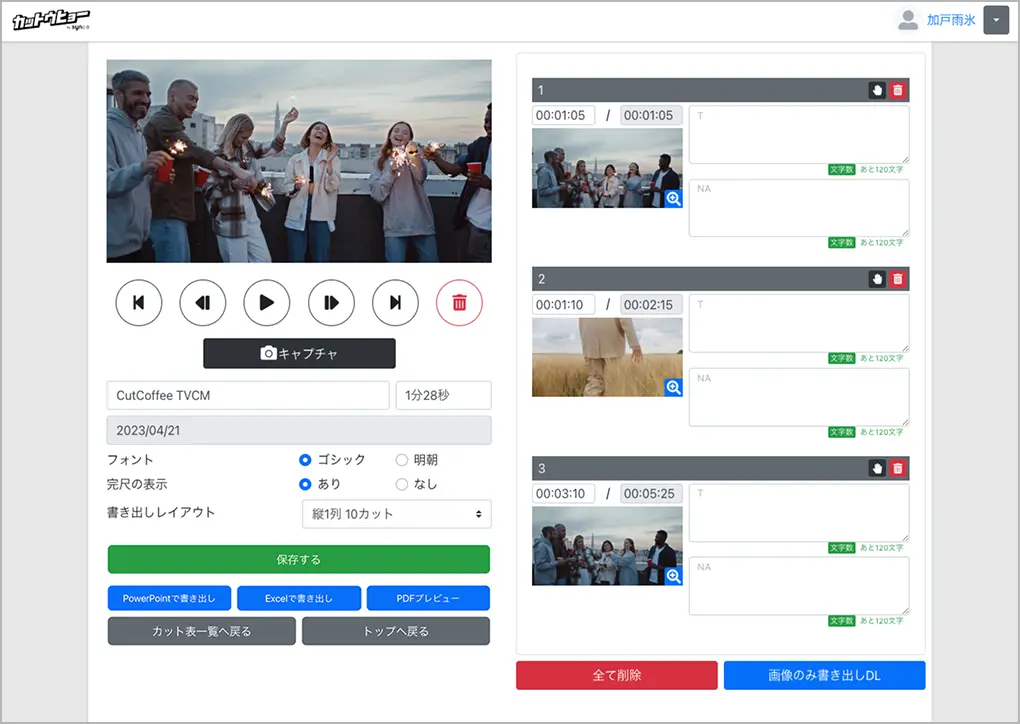Image resolution: width=1020 pixels, height=724 pixels.
Task: Step forward one frame in the video
Action: pos(331,303)
